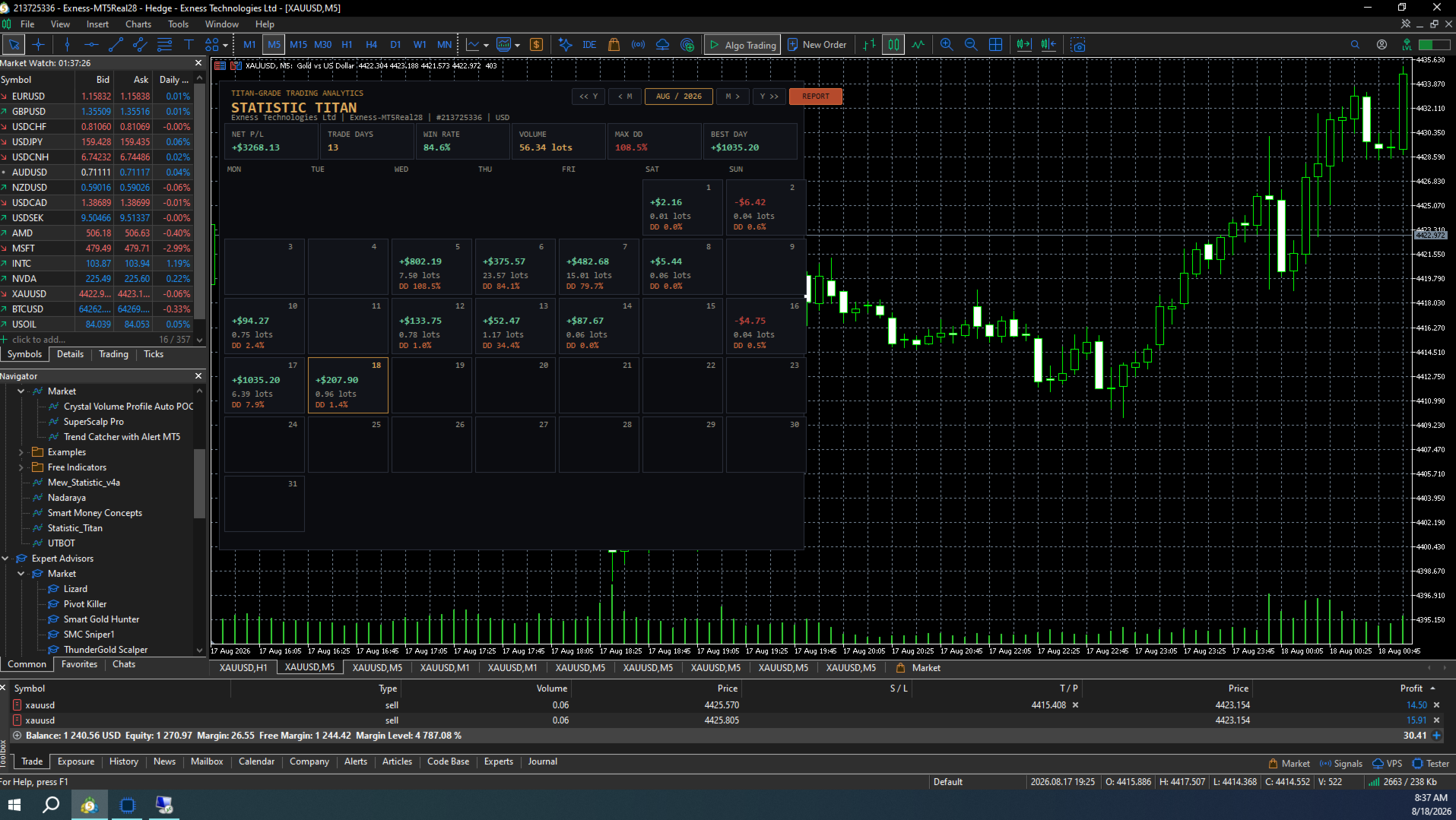
Task: Switch timeframe to H4
Action: (x=371, y=45)
